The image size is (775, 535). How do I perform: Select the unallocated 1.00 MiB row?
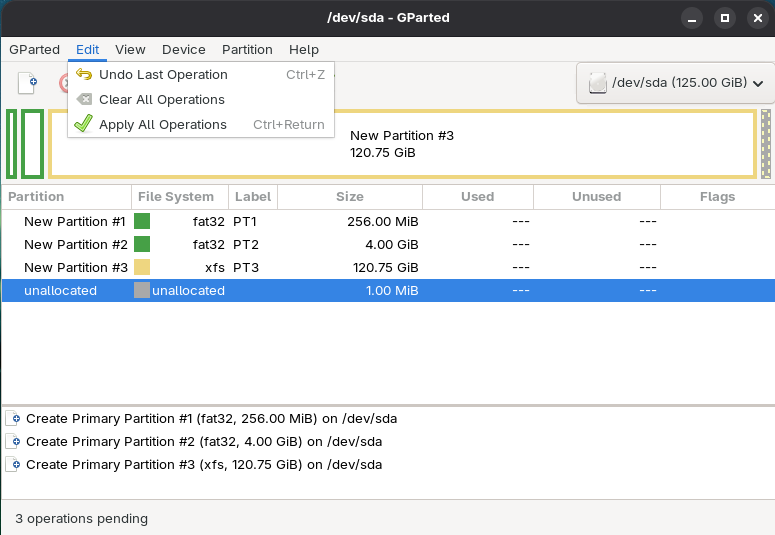[x=300, y=291]
